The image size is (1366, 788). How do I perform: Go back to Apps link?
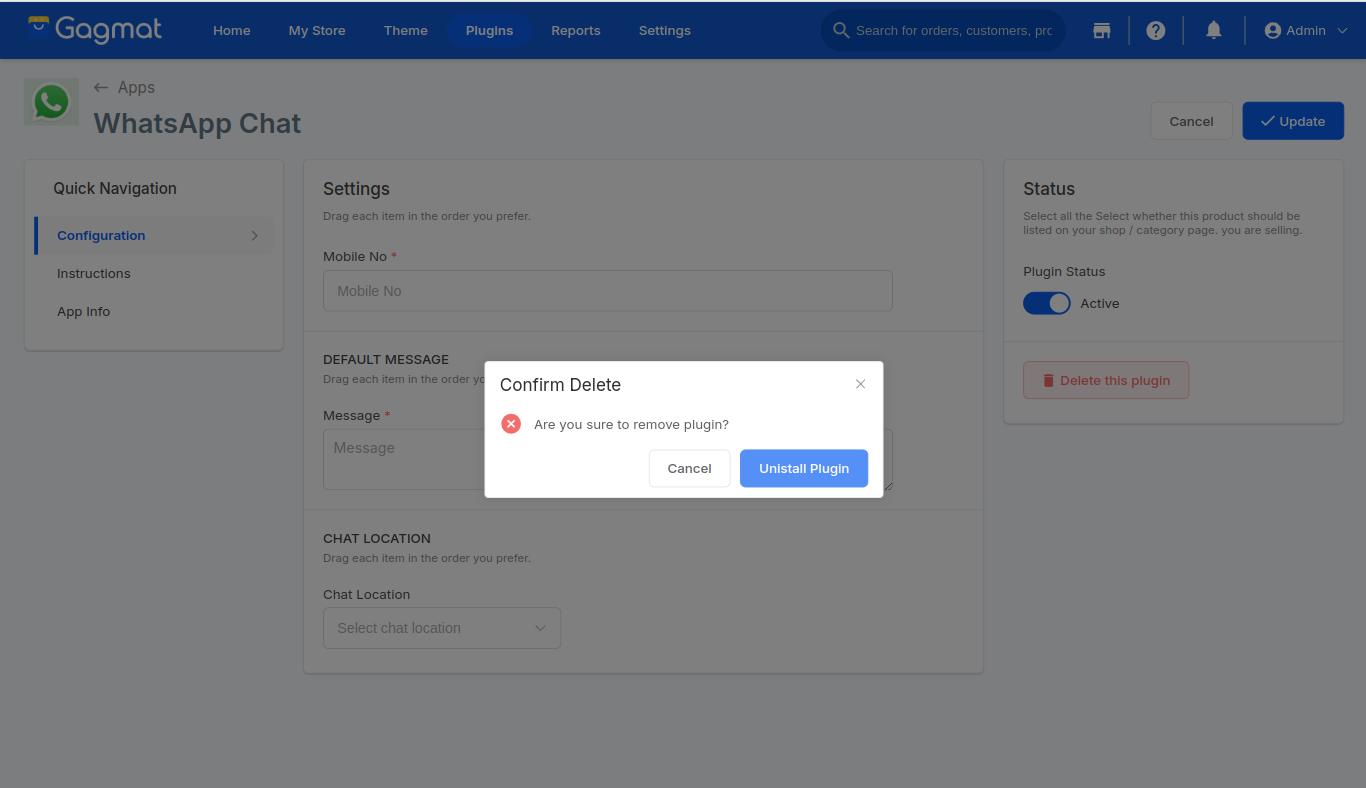pos(136,88)
